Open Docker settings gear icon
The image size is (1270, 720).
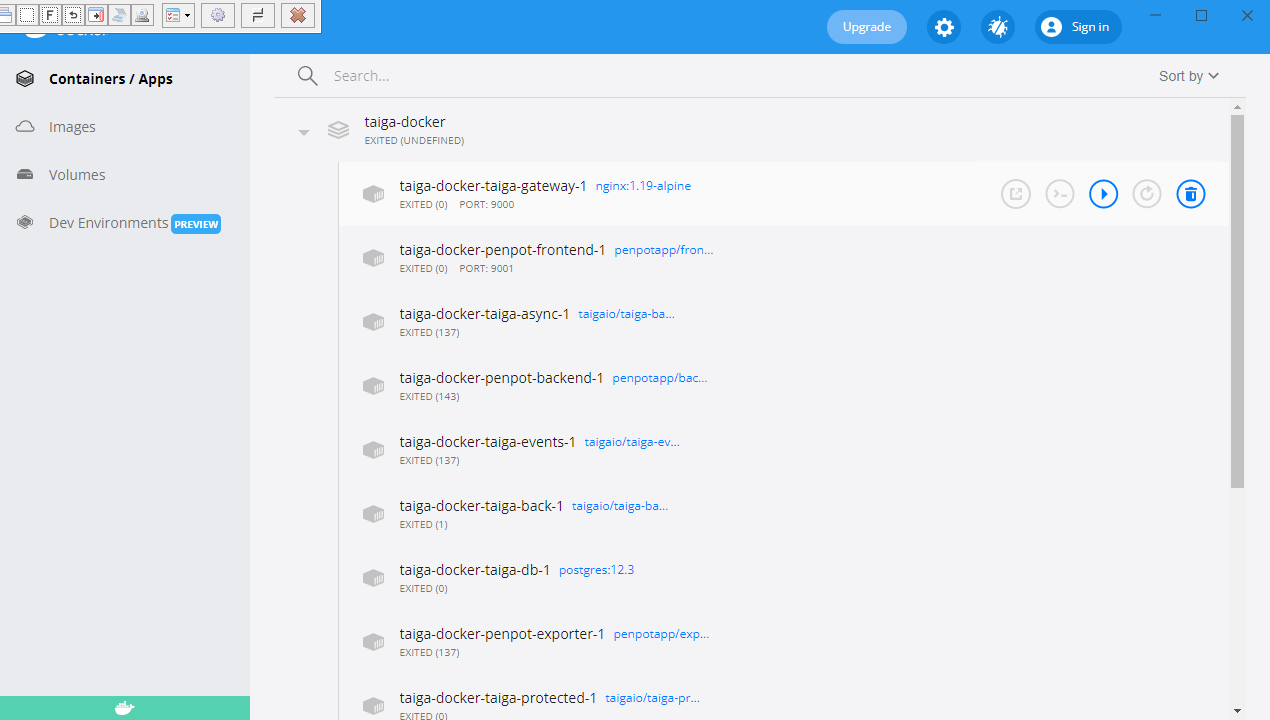coord(944,27)
